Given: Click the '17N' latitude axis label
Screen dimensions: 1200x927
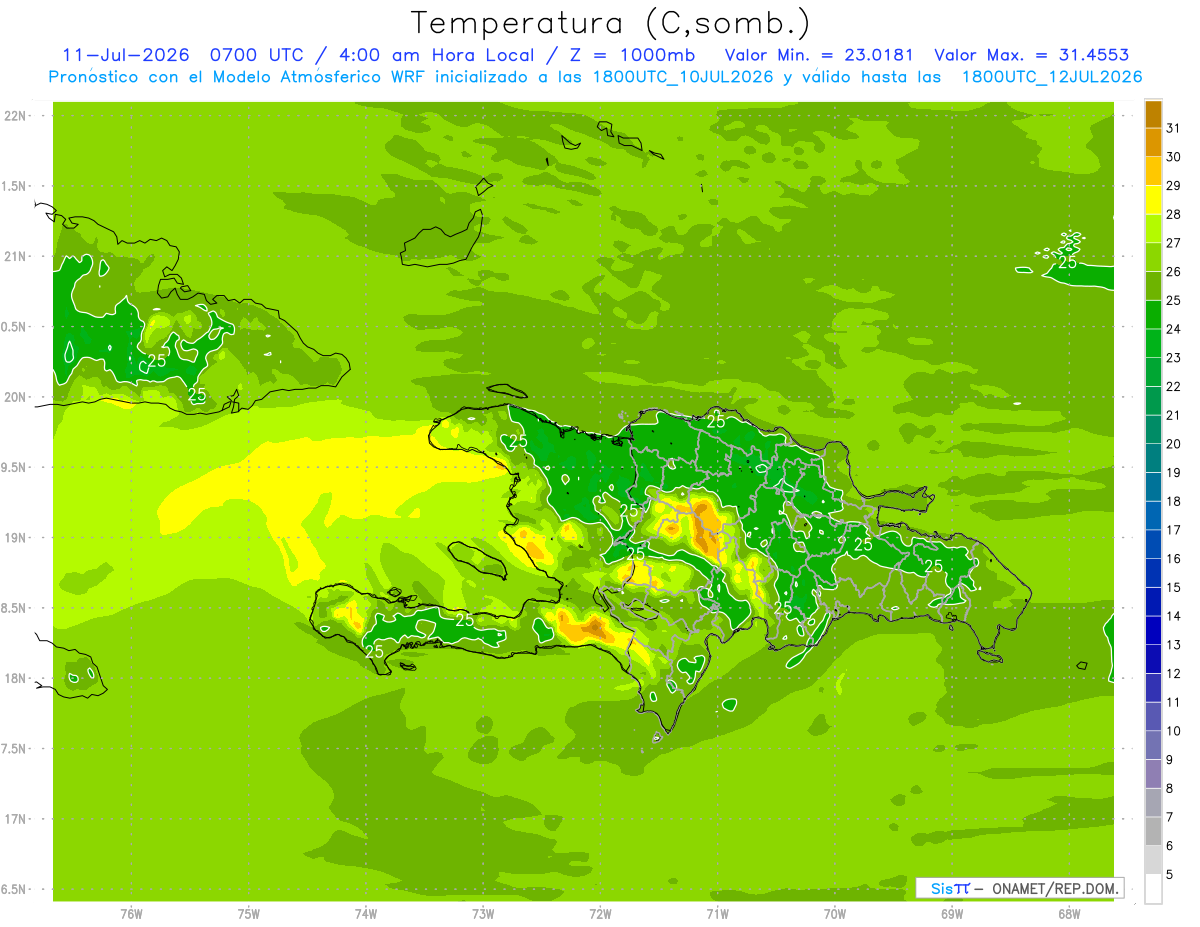Looking at the screenshot, I should pyautogui.click(x=15, y=819).
